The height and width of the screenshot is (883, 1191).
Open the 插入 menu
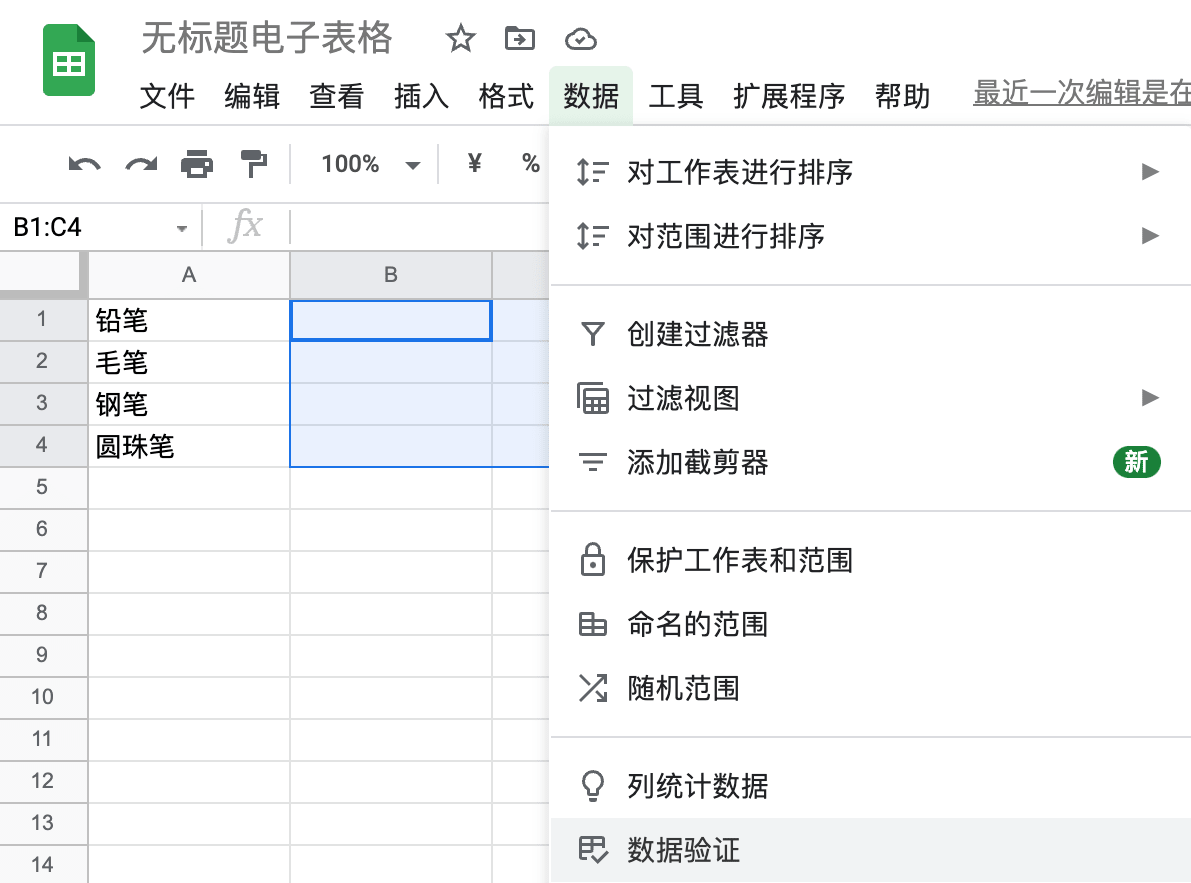coord(422,96)
